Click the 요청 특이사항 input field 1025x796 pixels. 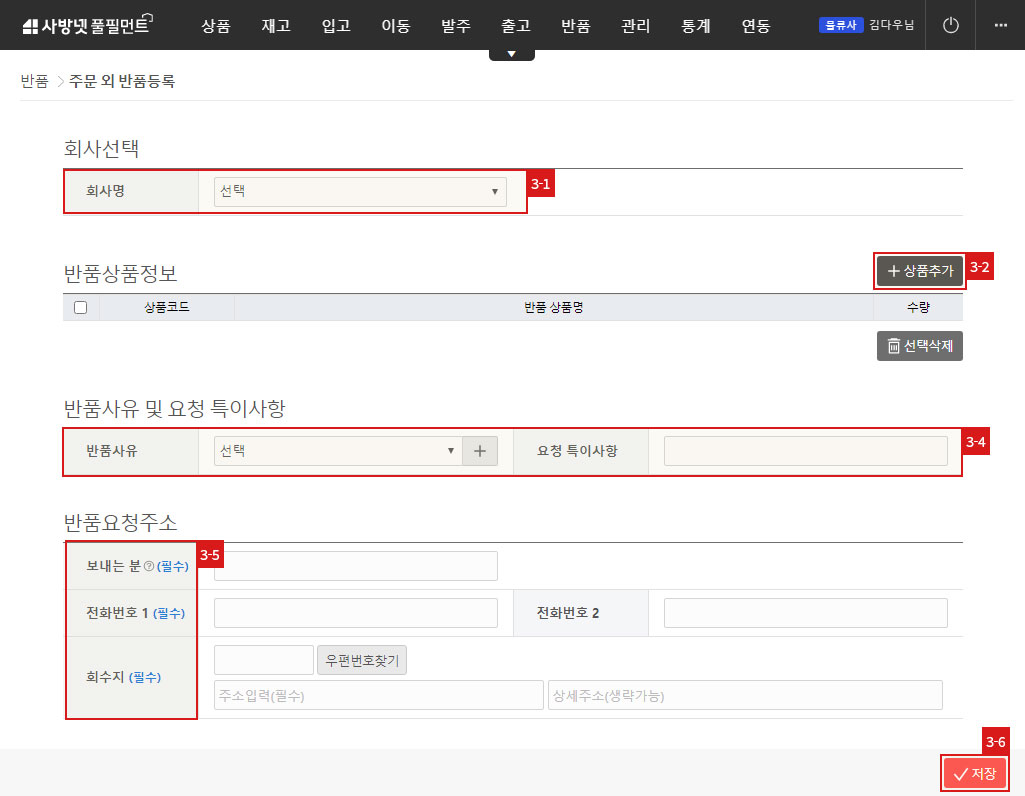[805, 451]
